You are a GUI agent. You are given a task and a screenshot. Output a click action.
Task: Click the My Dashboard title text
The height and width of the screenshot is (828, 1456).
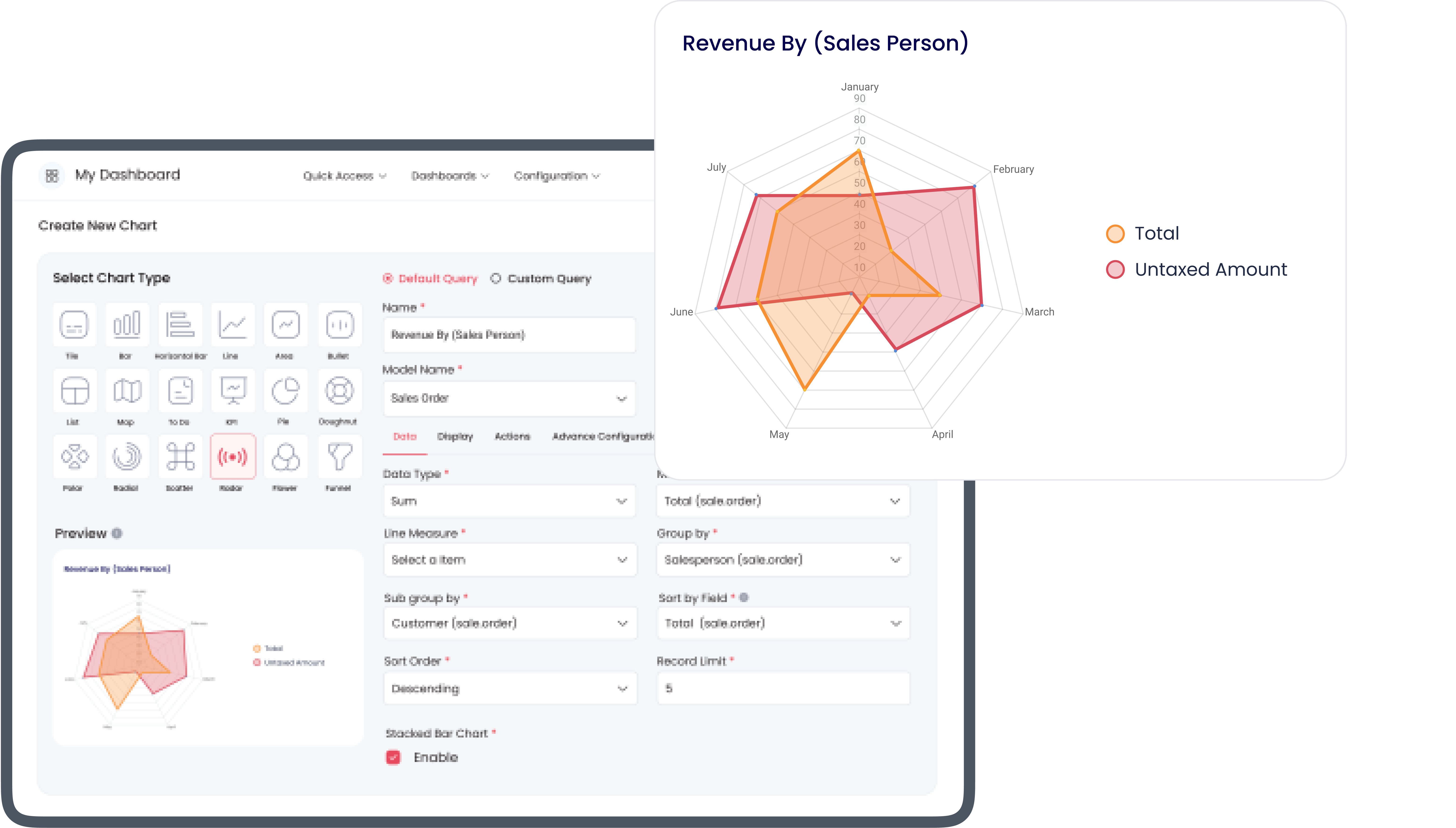pos(127,175)
